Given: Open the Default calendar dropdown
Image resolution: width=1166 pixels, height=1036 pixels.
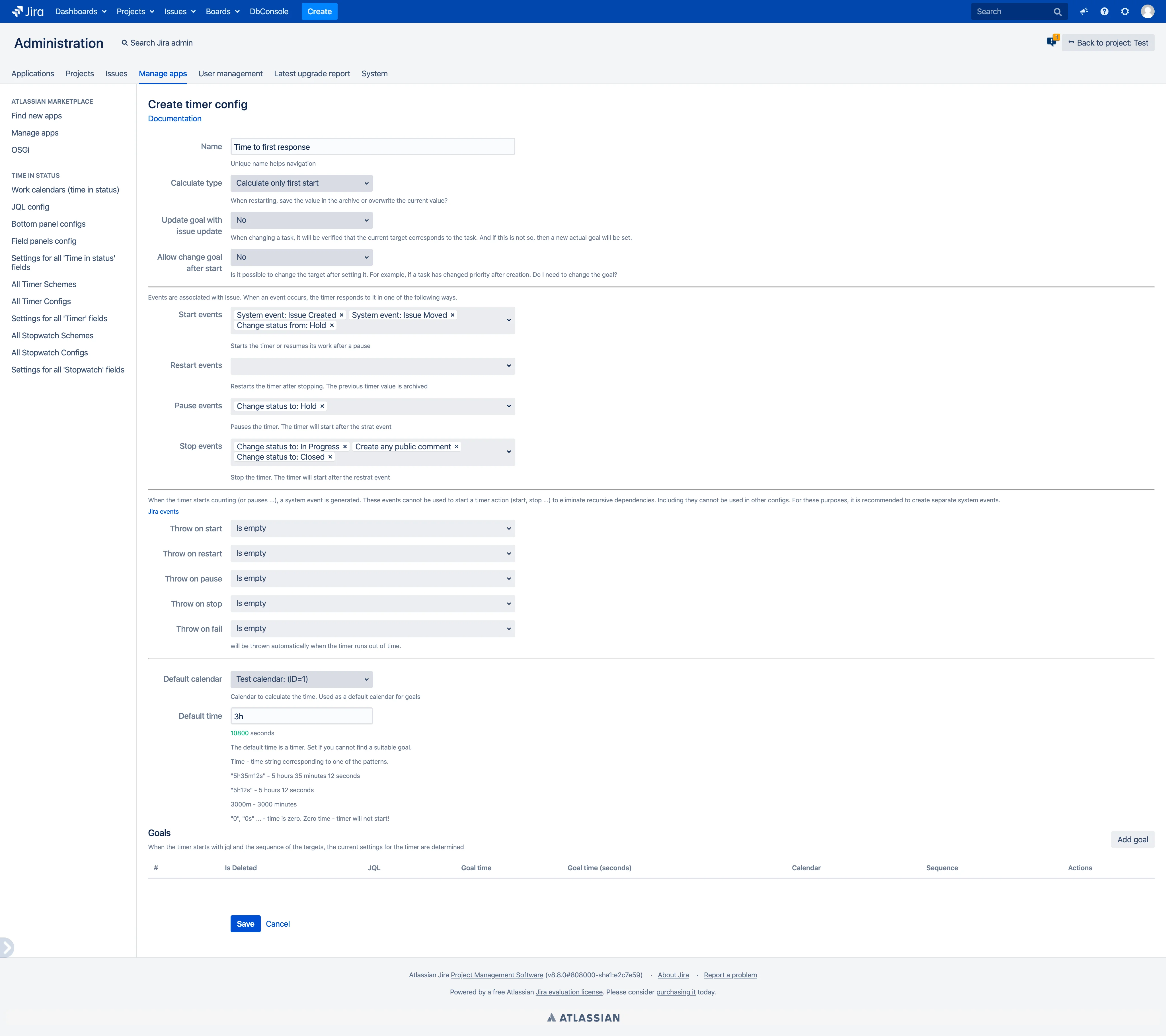Looking at the screenshot, I should click(301, 679).
